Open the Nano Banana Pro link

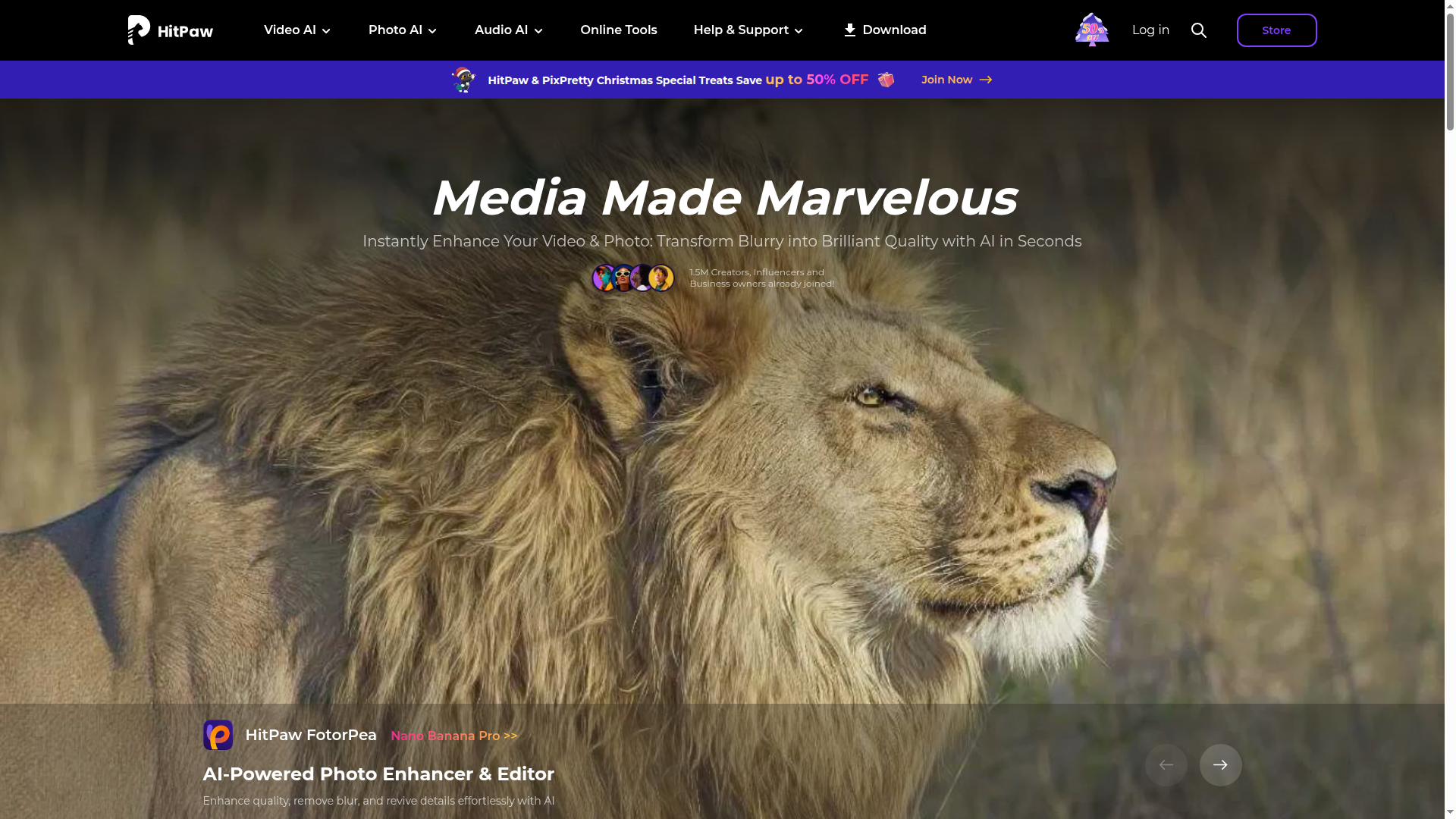tap(454, 736)
